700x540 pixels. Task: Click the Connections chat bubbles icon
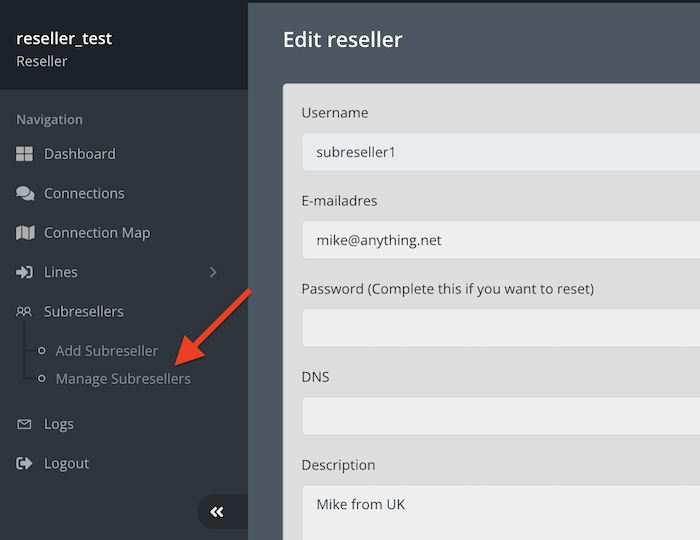(x=25, y=193)
